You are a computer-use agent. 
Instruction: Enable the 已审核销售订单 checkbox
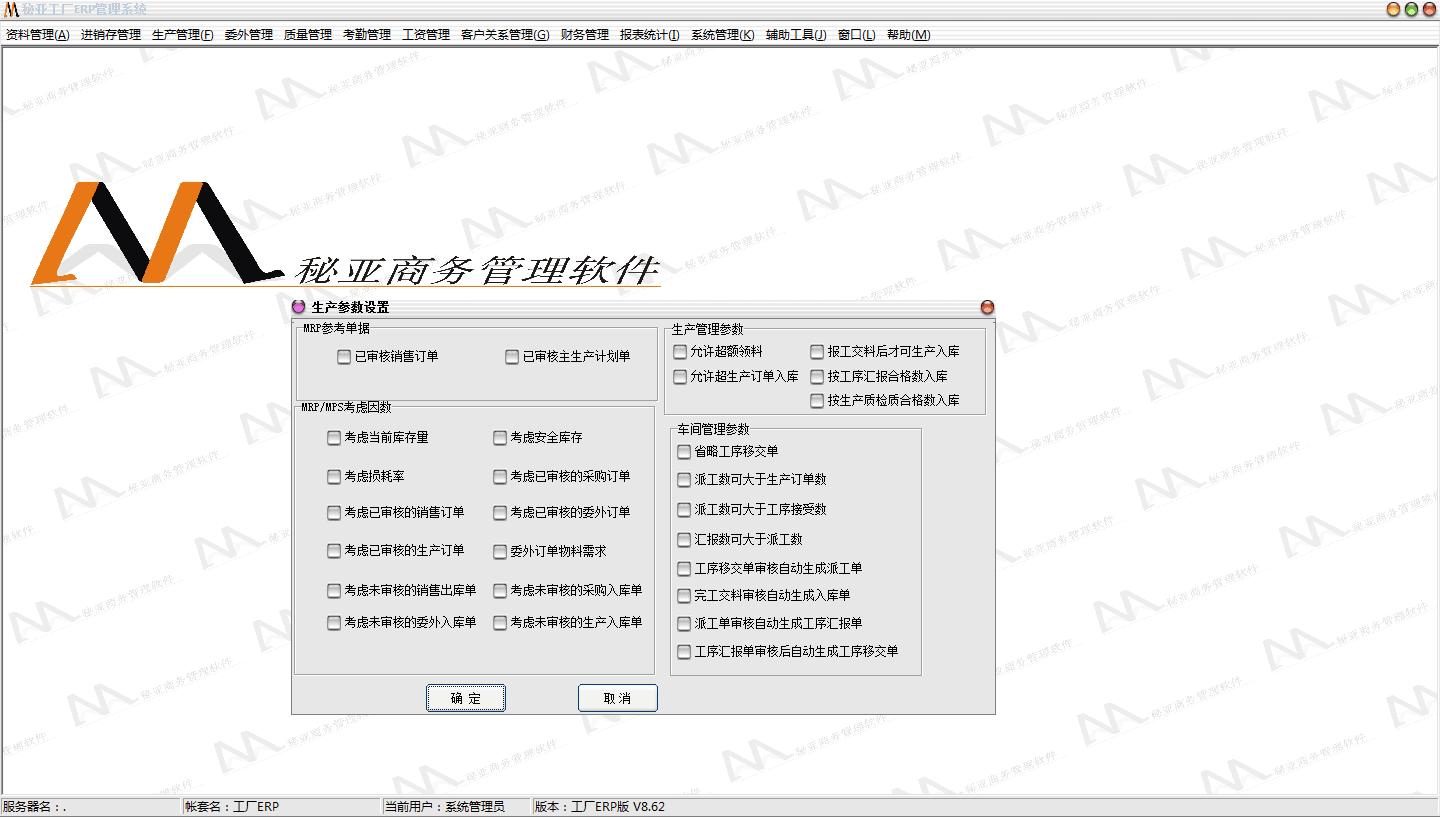tap(344, 356)
